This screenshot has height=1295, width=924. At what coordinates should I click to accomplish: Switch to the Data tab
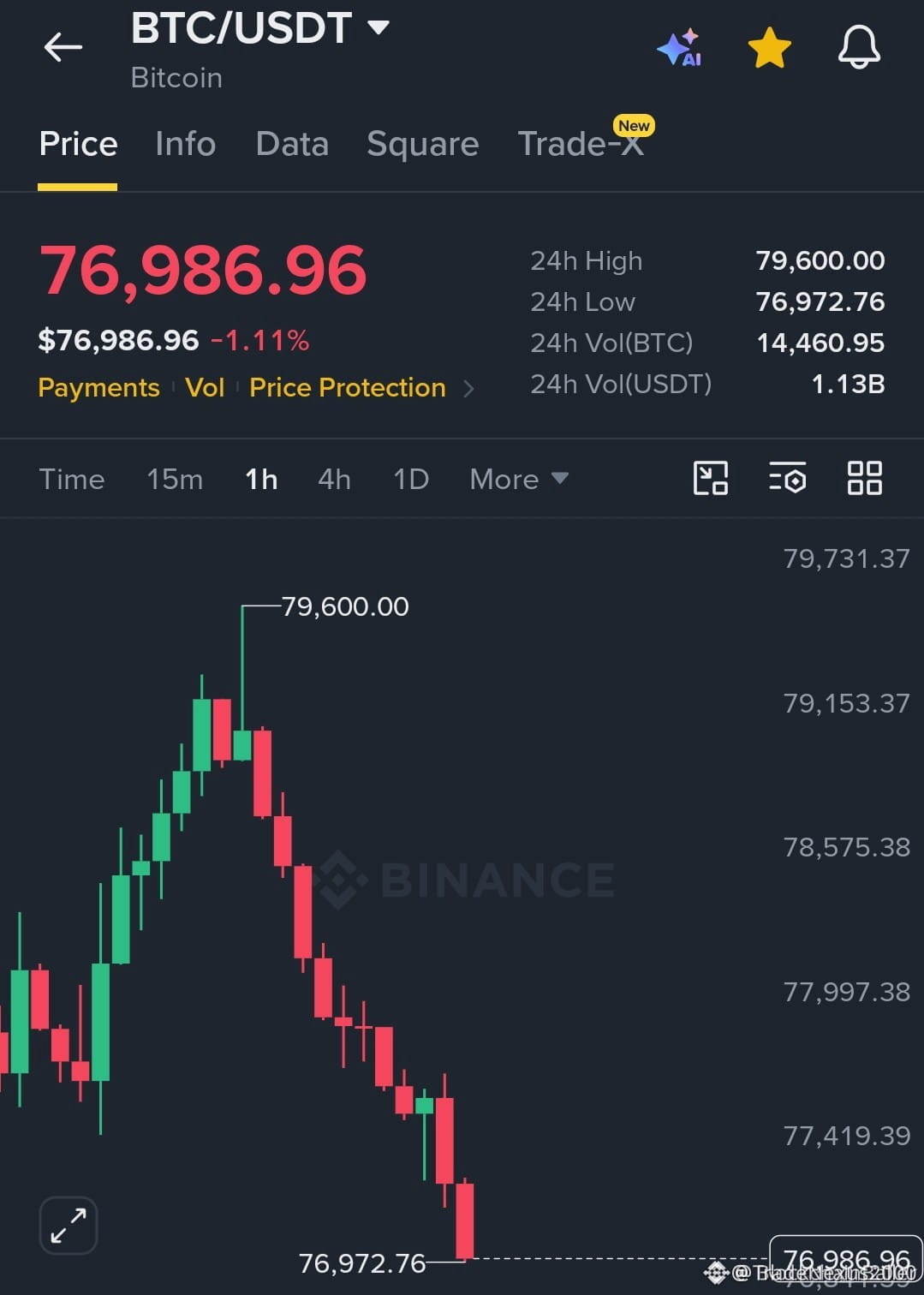[292, 144]
